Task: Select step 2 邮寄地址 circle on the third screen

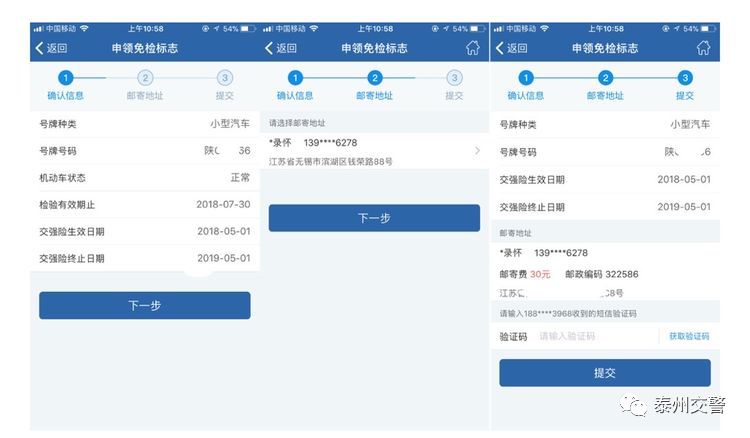Action: click(605, 77)
